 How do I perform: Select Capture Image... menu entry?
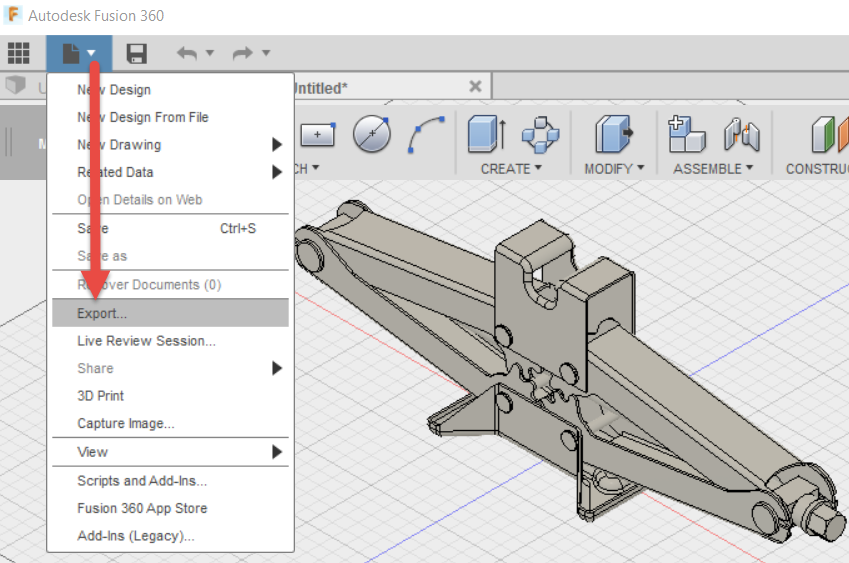170,423
